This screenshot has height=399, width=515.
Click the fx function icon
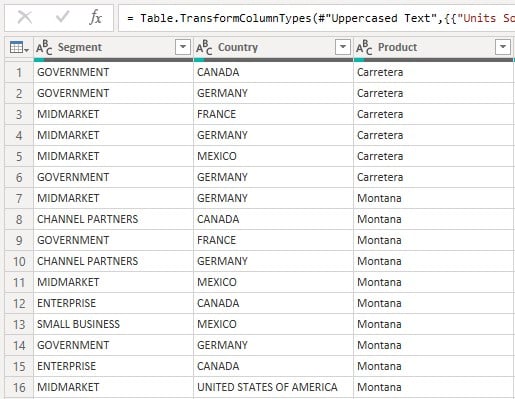pos(96,17)
